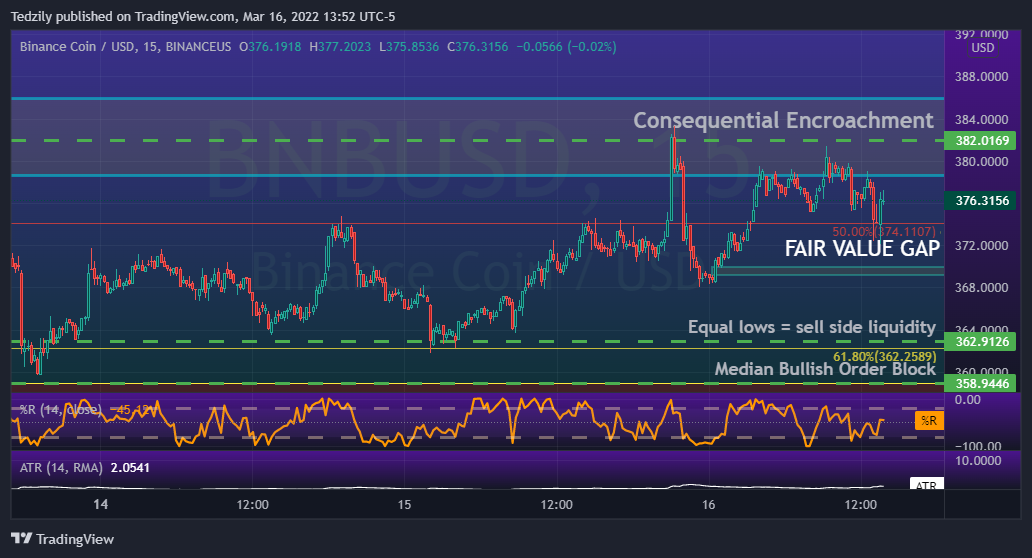Click the close value C376.3156

click(x=477, y=47)
